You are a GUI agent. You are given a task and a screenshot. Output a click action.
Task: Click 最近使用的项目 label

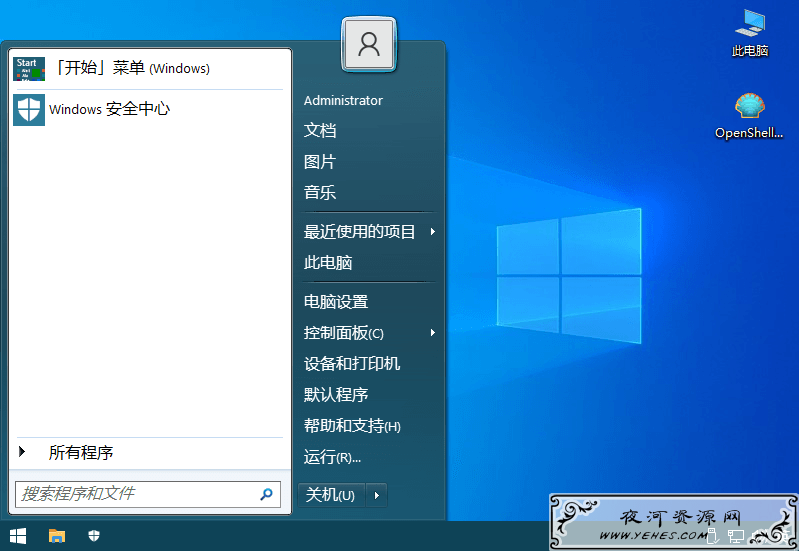tap(359, 231)
